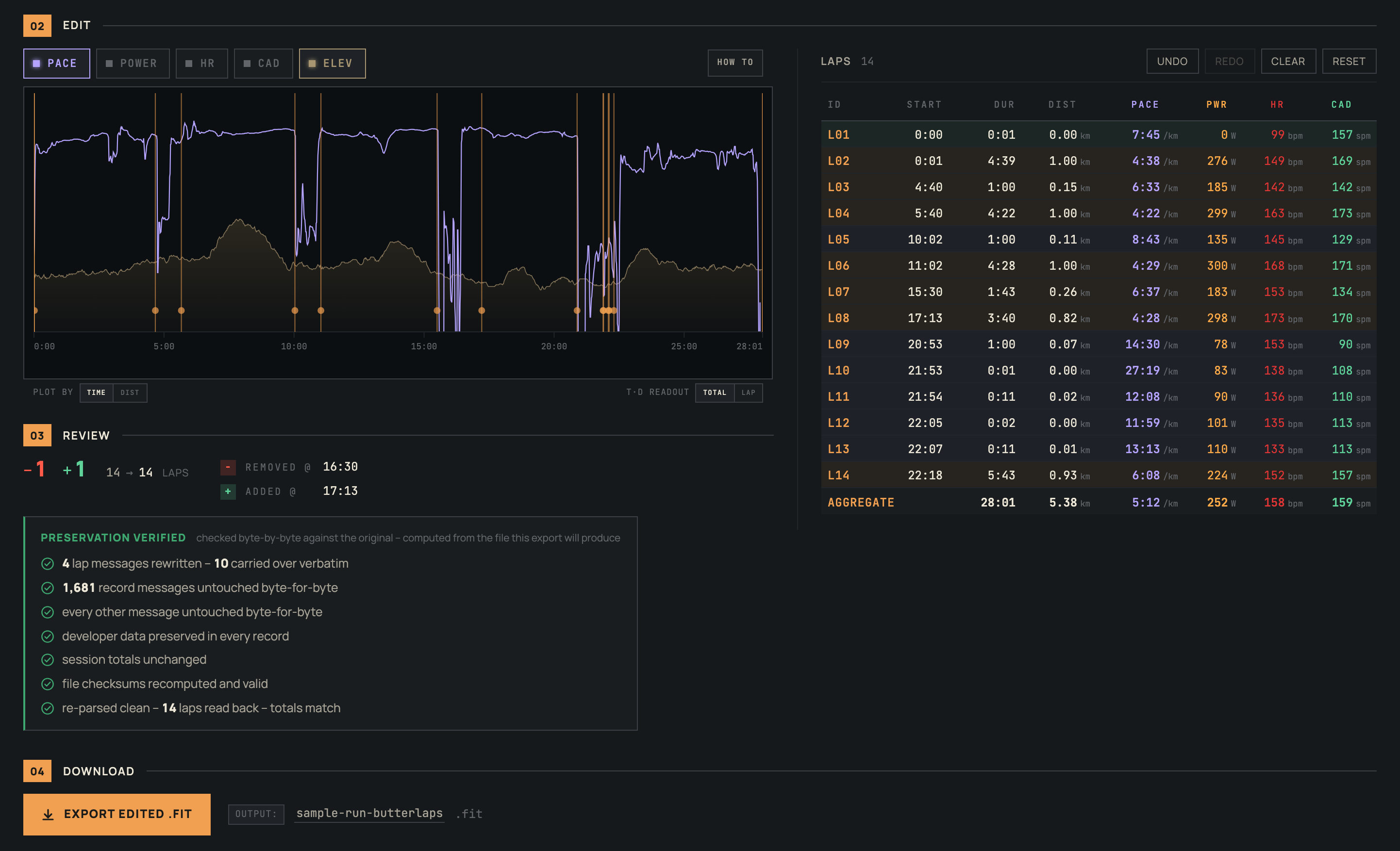Click the lap marker dot near 10:00
Image resolution: width=1400 pixels, height=851 pixels.
coord(294,311)
